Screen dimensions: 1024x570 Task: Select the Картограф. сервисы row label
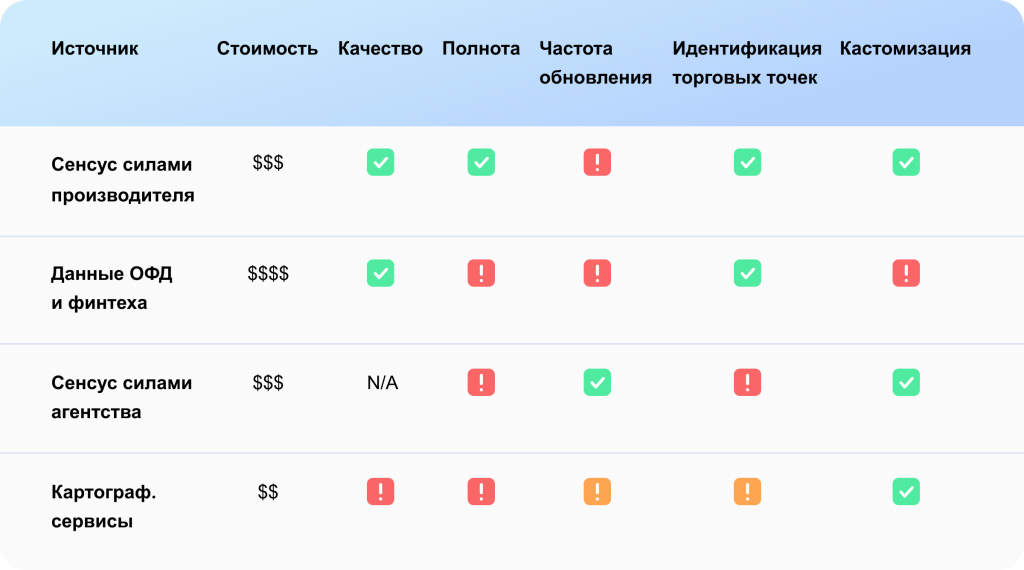[103, 506]
